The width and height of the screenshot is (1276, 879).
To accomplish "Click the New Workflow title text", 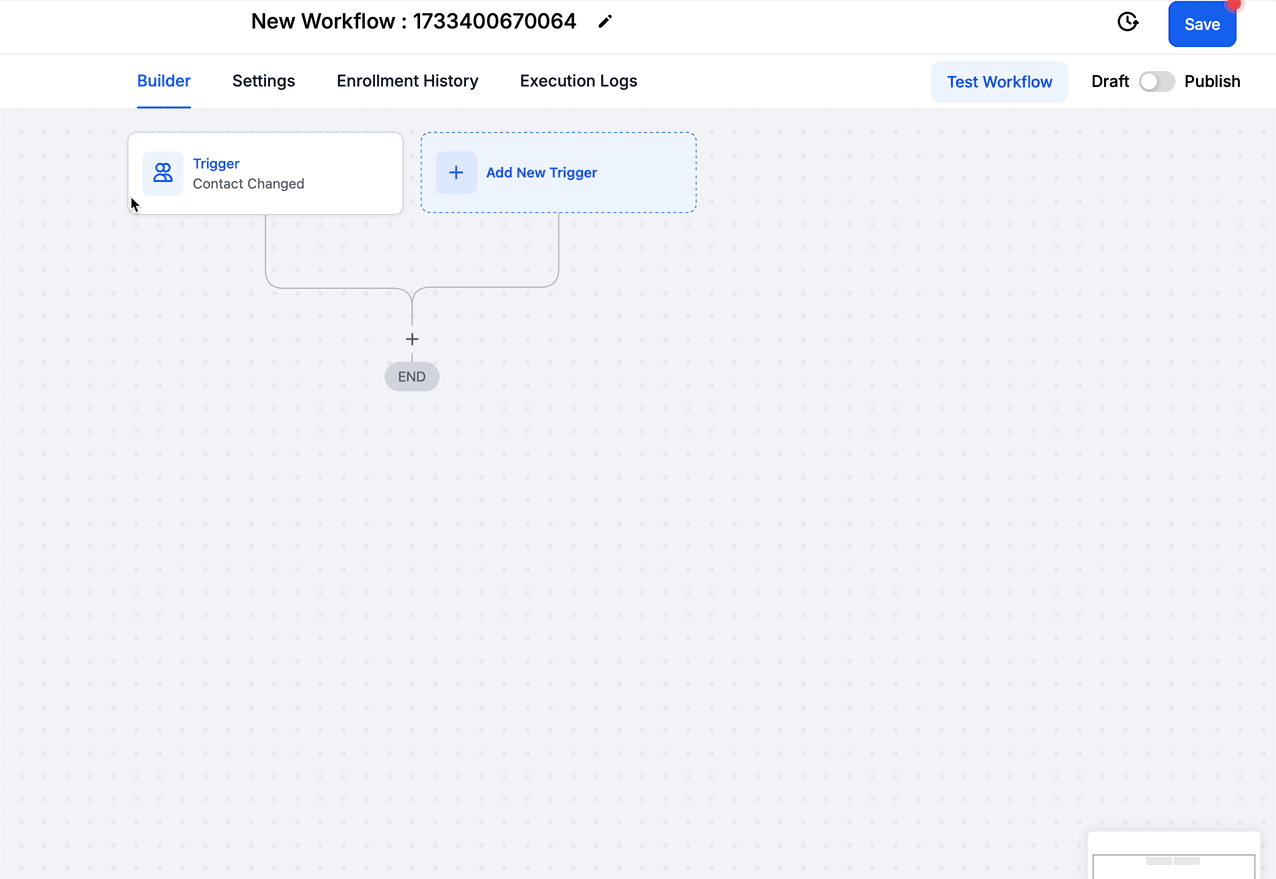I will (413, 22).
